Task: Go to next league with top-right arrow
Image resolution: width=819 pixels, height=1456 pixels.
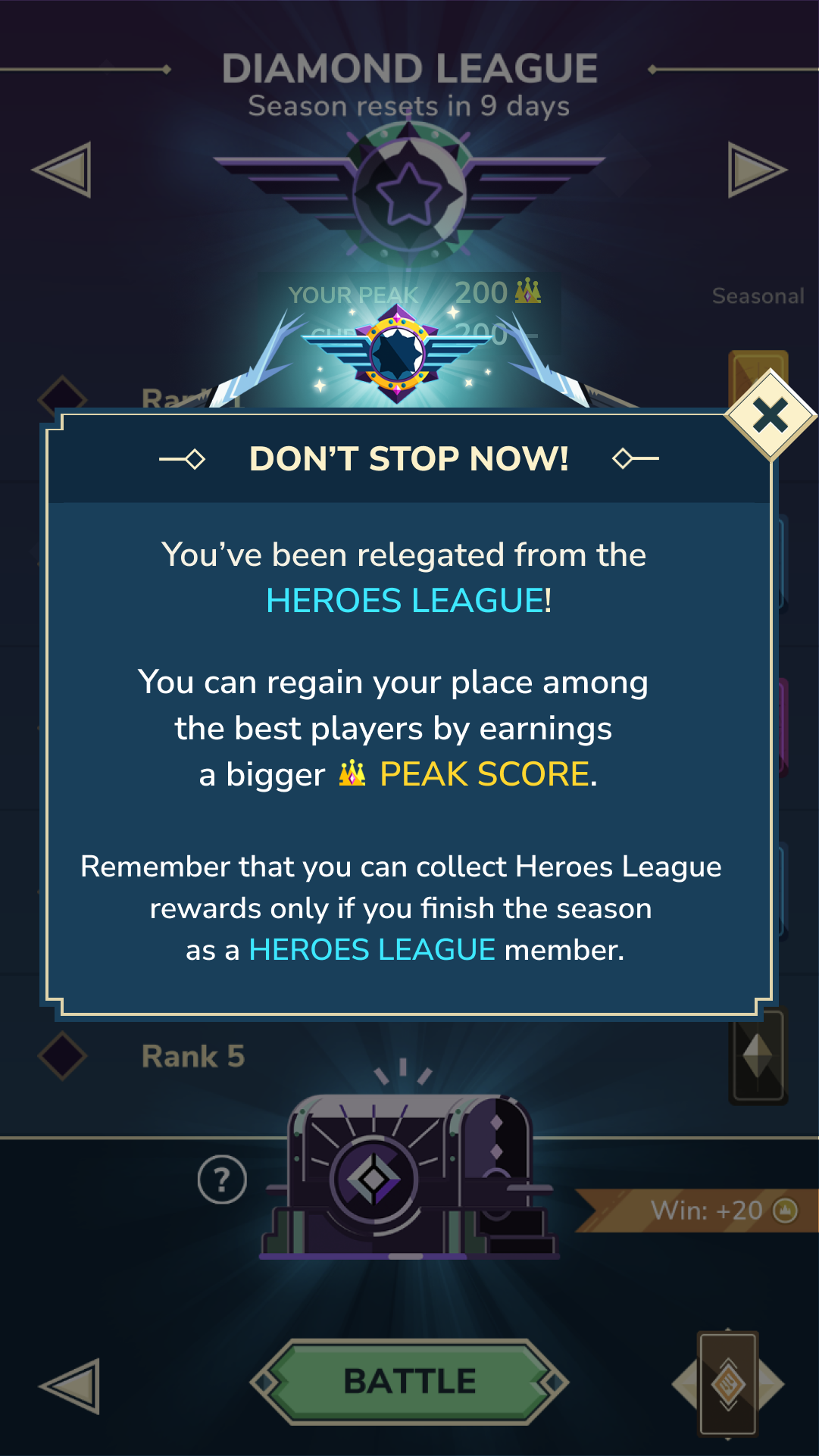Action: [x=757, y=170]
